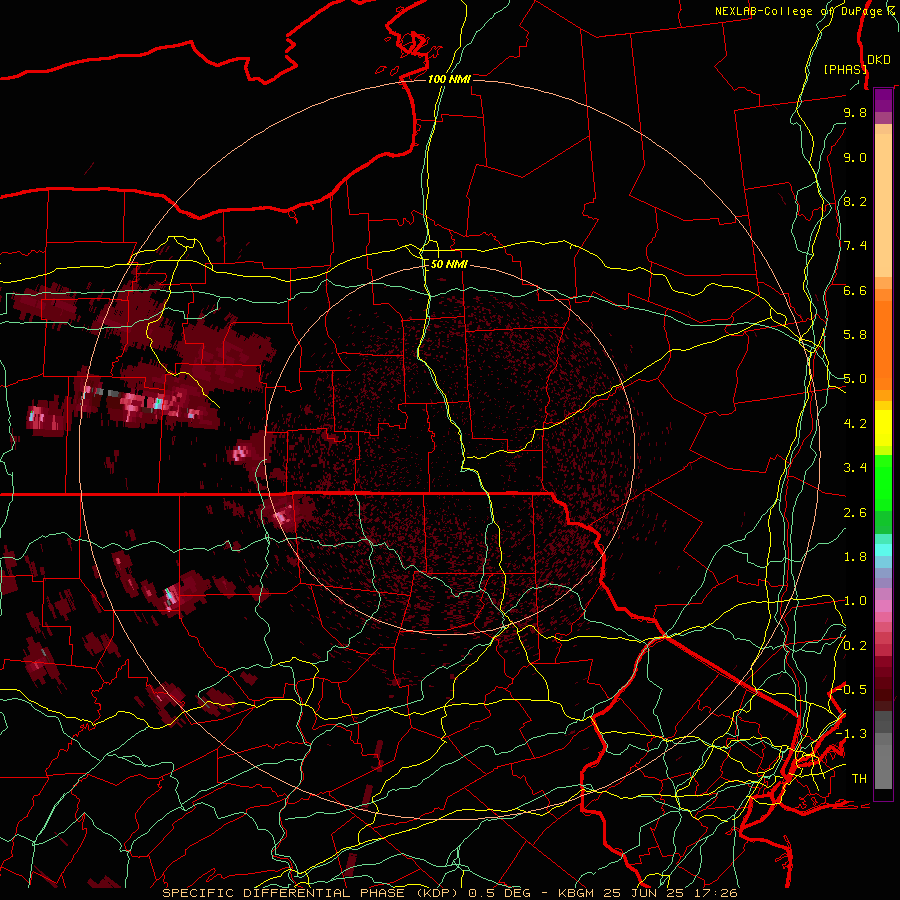Click the -0.5 value on the color scale
This screenshot has width=900, height=900.
point(851,690)
